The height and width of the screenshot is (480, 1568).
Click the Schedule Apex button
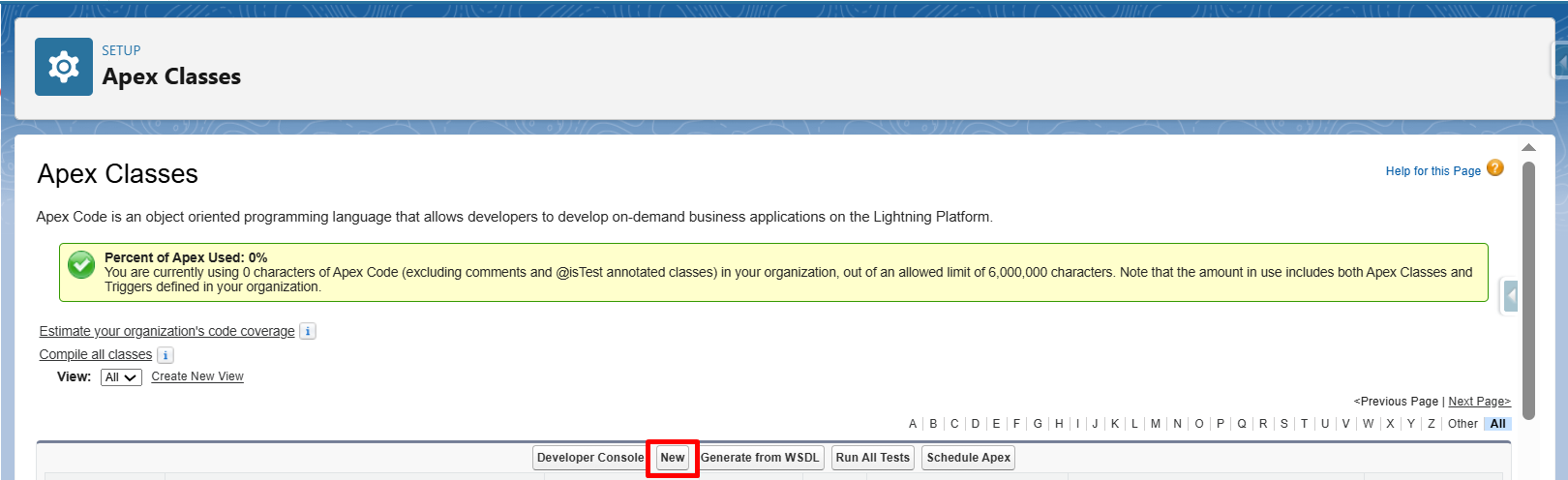(968, 458)
